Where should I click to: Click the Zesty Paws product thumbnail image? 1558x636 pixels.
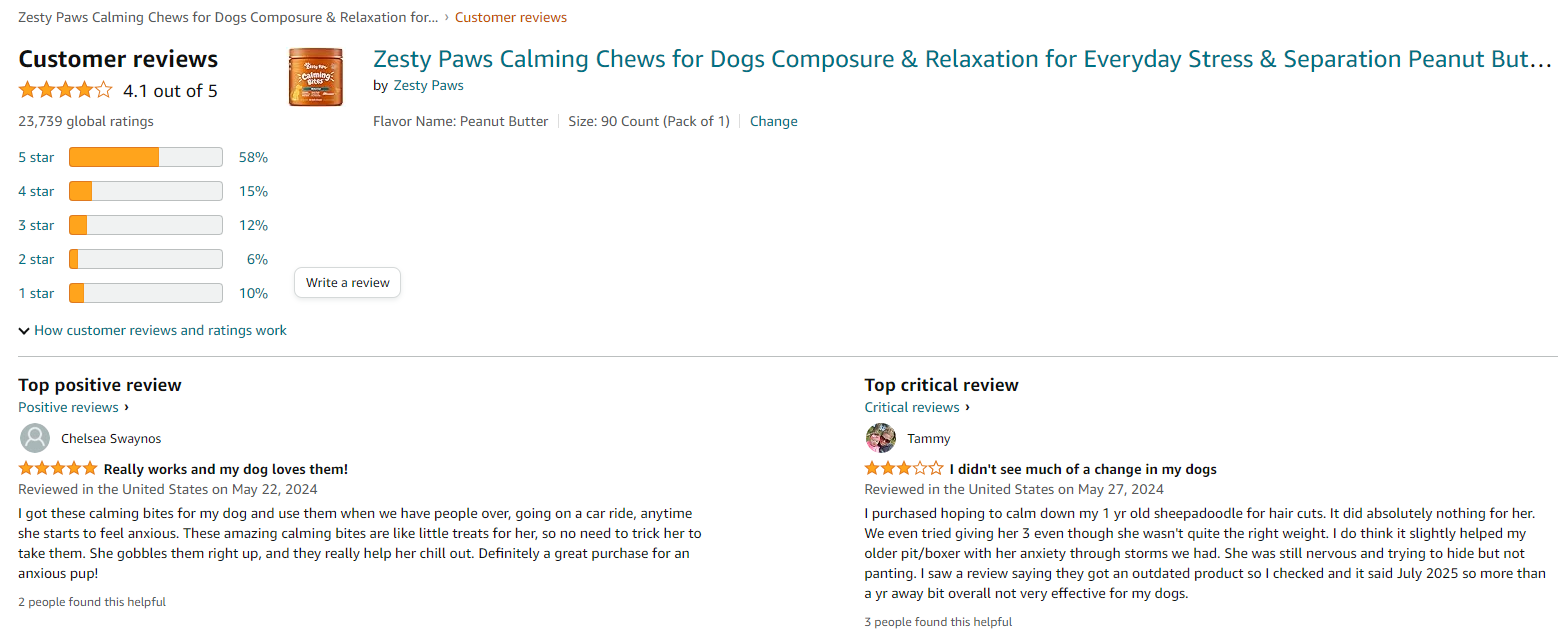315,77
